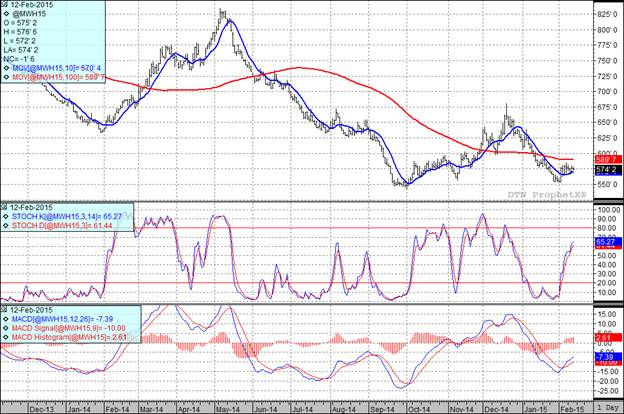Image resolution: width=624 pixels, height=414 pixels.
Task: Click the O = 575'2 open value
Action: (x=20, y=23)
